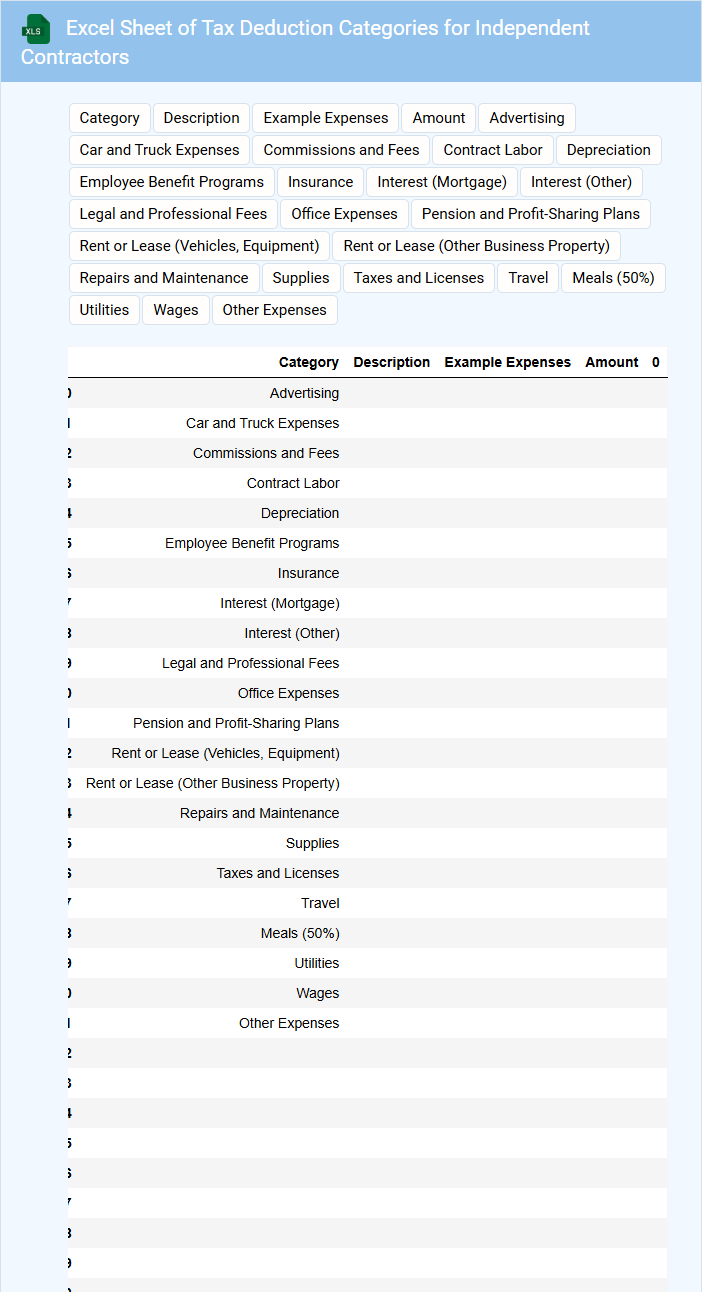Click the Office Expenses table cell
Image resolution: width=702 pixels, height=1292 pixels.
(x=289, y=693)
